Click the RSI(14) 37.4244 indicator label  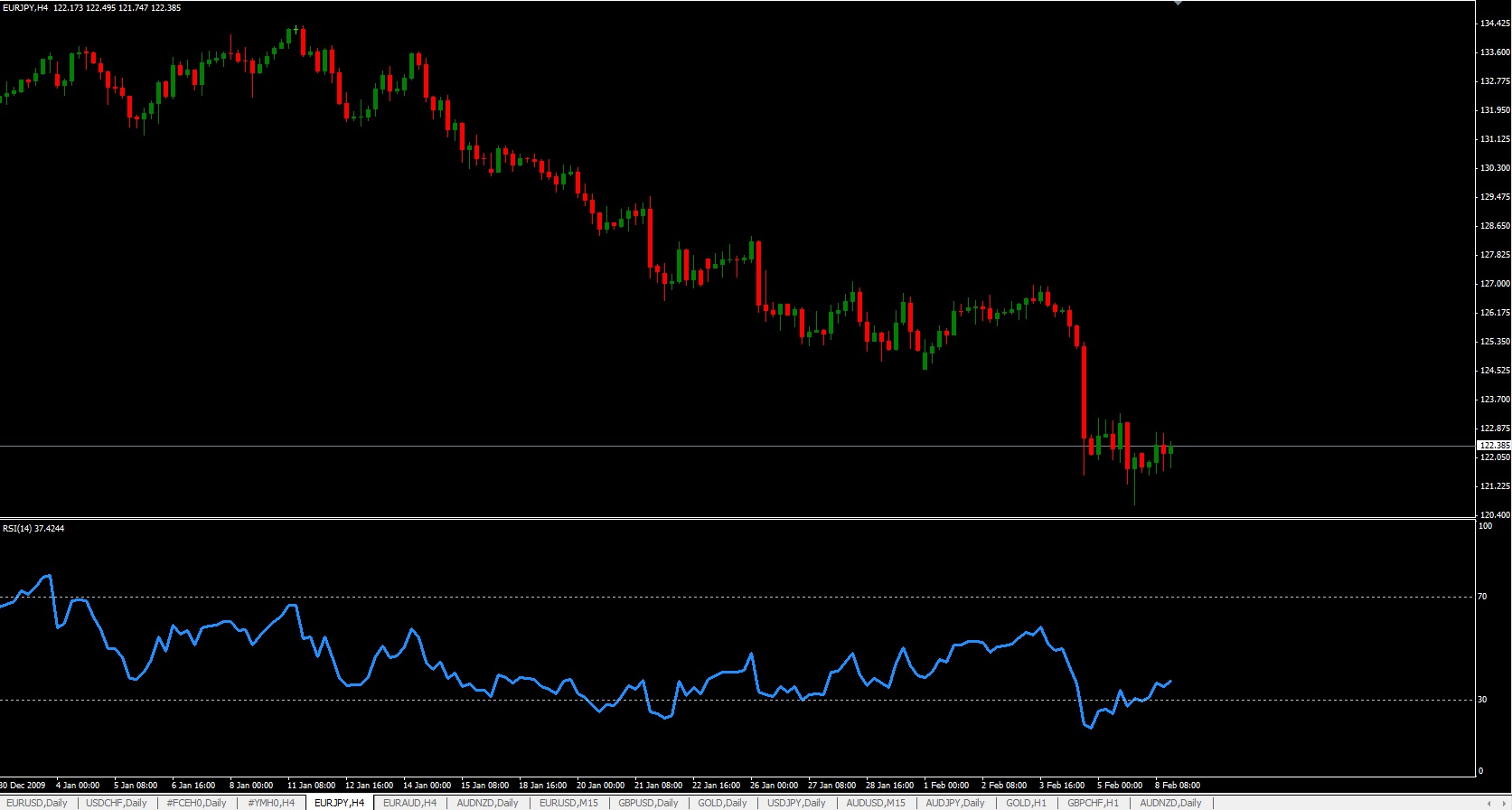[33, 528]
